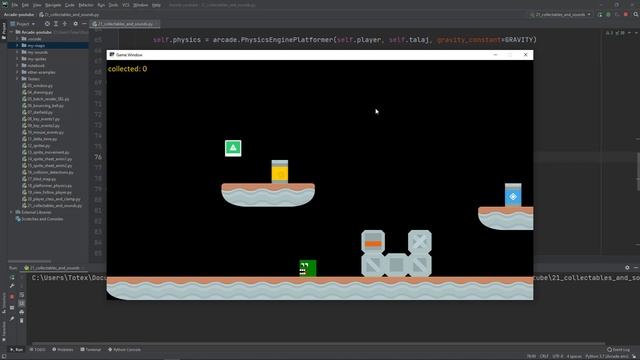Click the tool windows quick access icon
Viewport: 640px width, 360px height.
[3, 356]
